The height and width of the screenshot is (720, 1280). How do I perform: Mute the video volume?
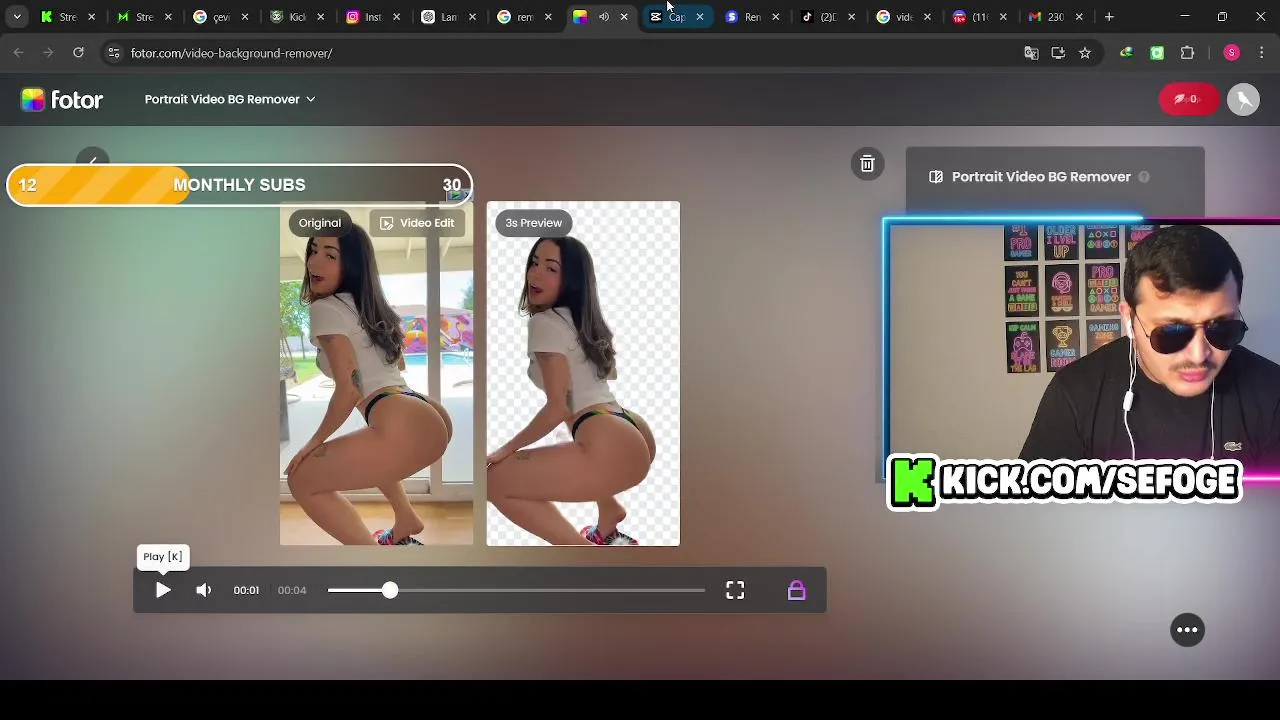coord(204,590)
